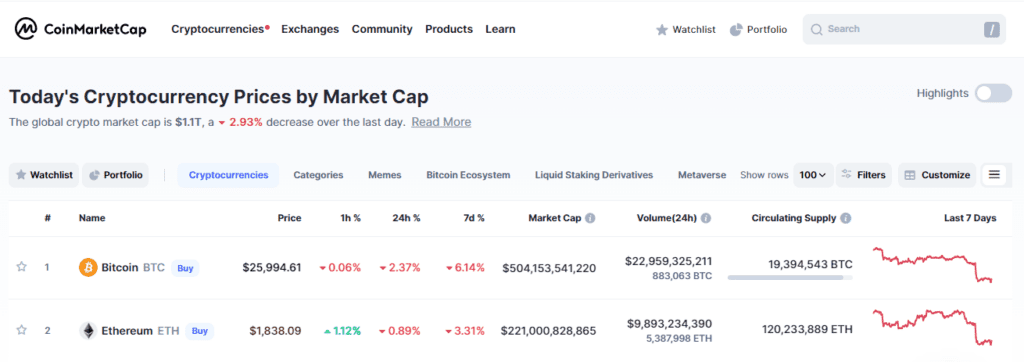Open the Ethereum coin page link

coord(140,331)
